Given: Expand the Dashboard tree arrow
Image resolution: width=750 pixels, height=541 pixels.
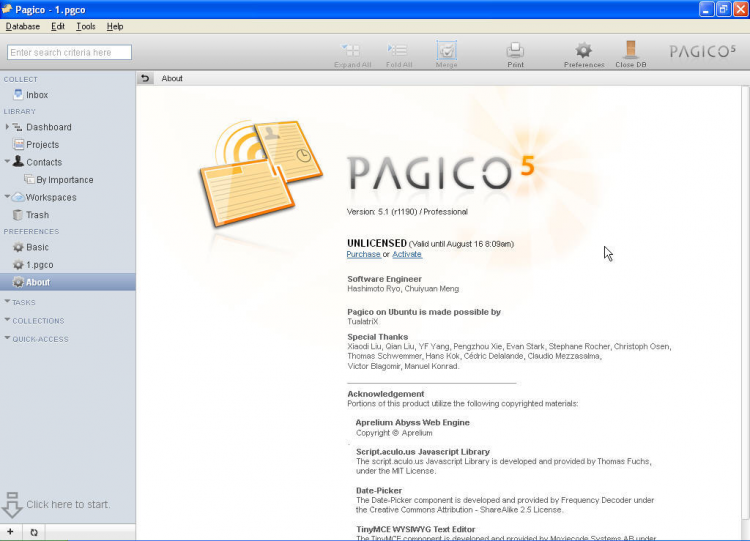Looking at the screenshot, I should (7, 127).
